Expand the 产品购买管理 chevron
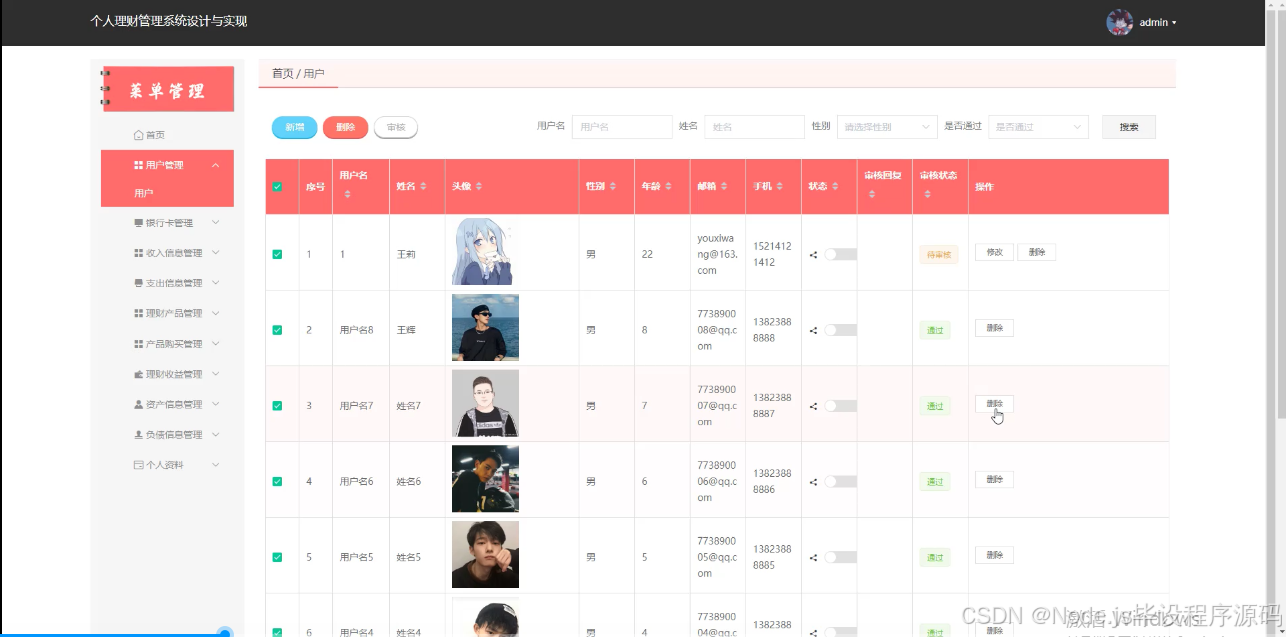This screenshot has height=637, width=1286. click(216, 344)
